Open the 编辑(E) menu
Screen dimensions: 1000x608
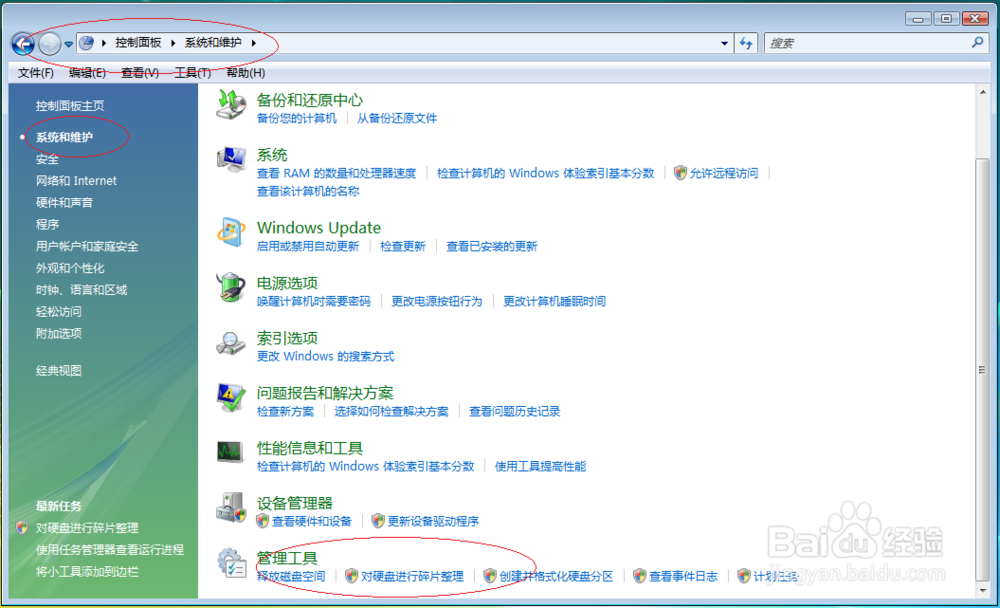coord(87,73)
